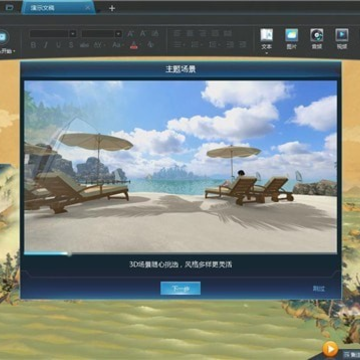Switch to the 演示文稿 document tab
Image resolution: width=360 pixels, height=360 pixels.
point(43,8)
